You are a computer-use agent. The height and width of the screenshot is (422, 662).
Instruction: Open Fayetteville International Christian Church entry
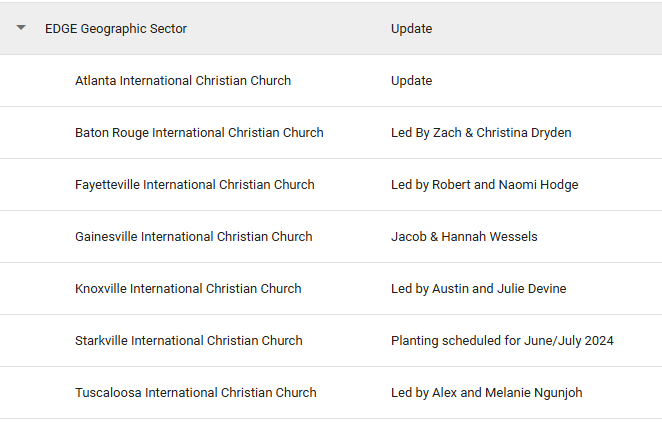(x=195, y=185)
